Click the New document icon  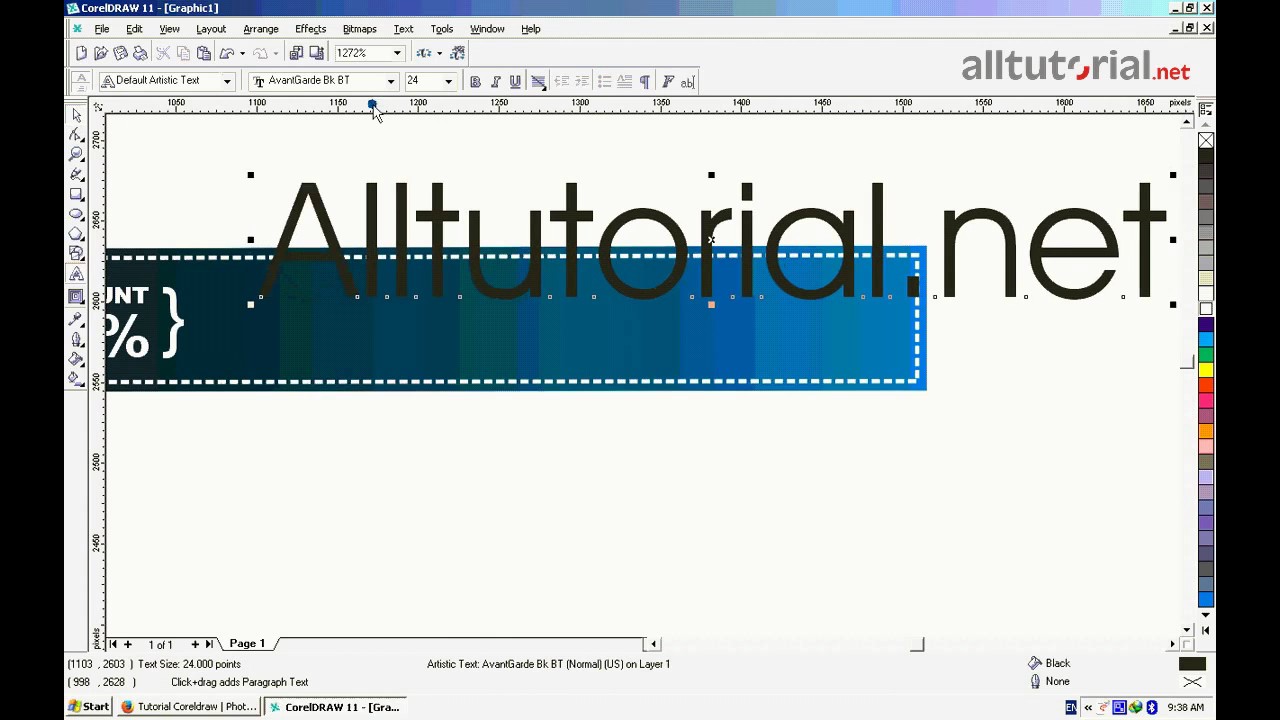81,53
